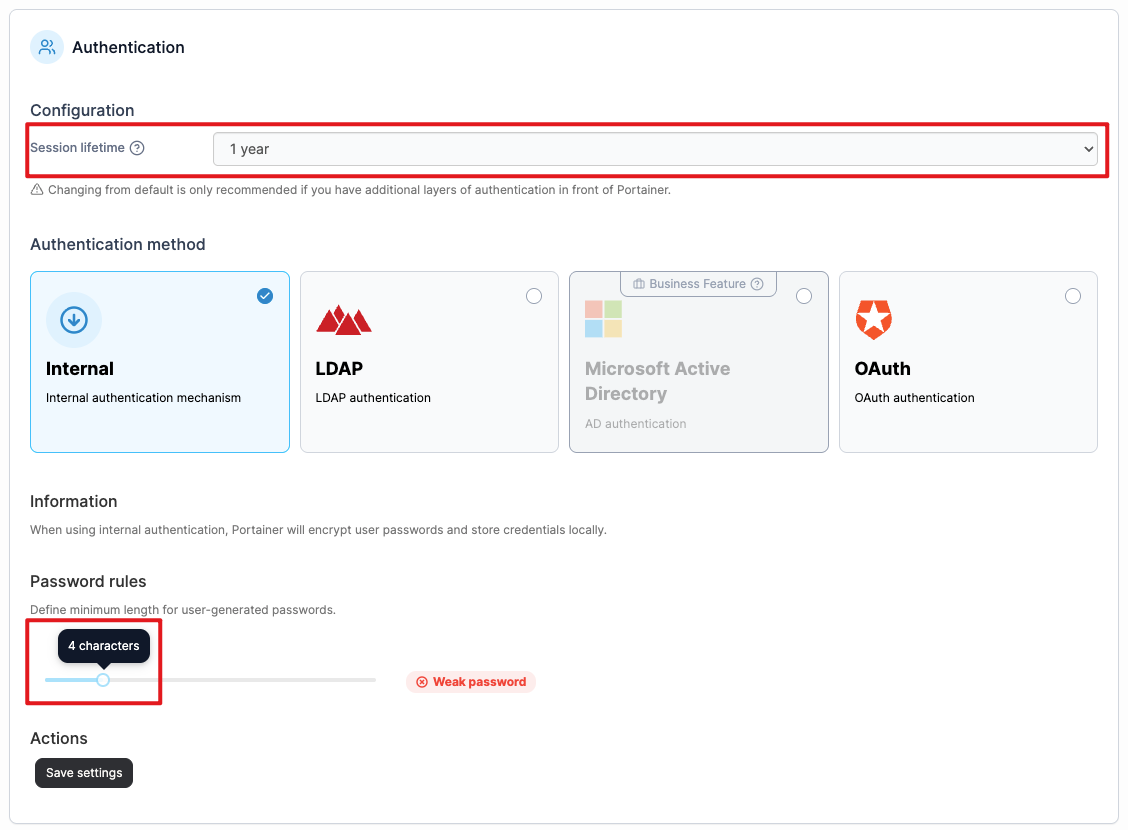The height and width of the screenshot is (830, 1128).
Task: Select the OAuth radio button
Action: 1073,296
